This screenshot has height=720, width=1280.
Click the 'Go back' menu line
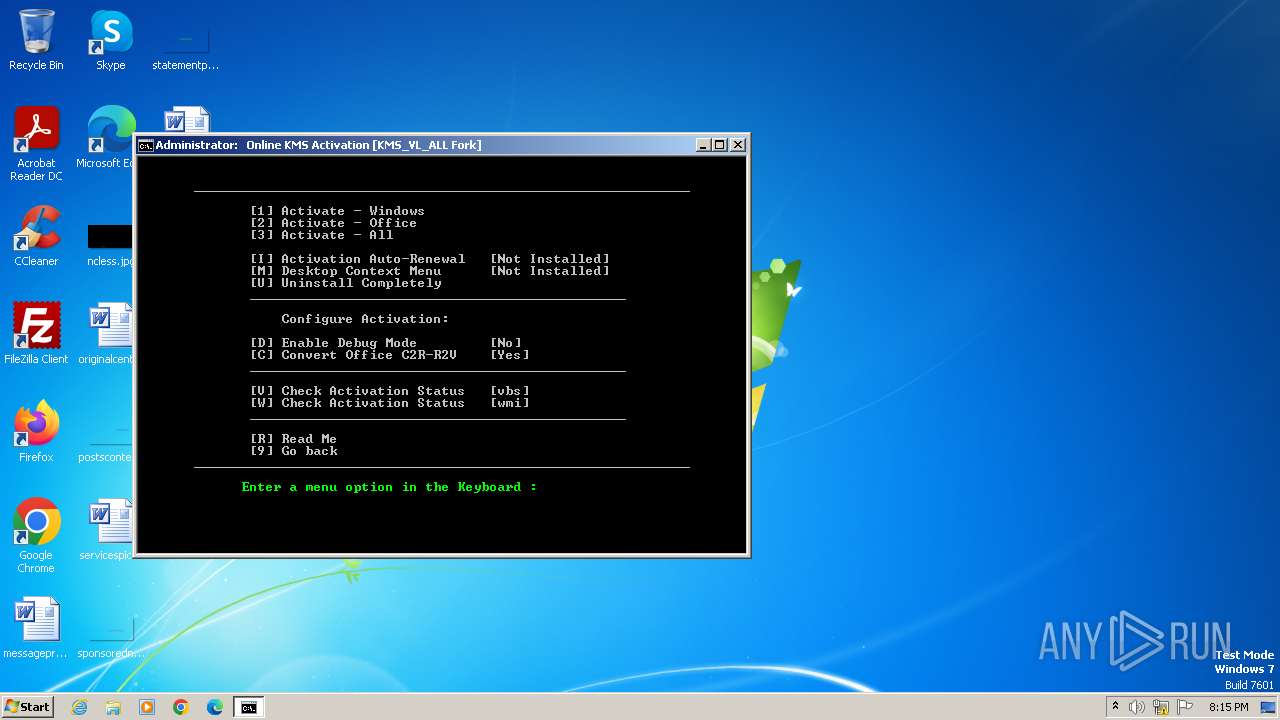294,451
